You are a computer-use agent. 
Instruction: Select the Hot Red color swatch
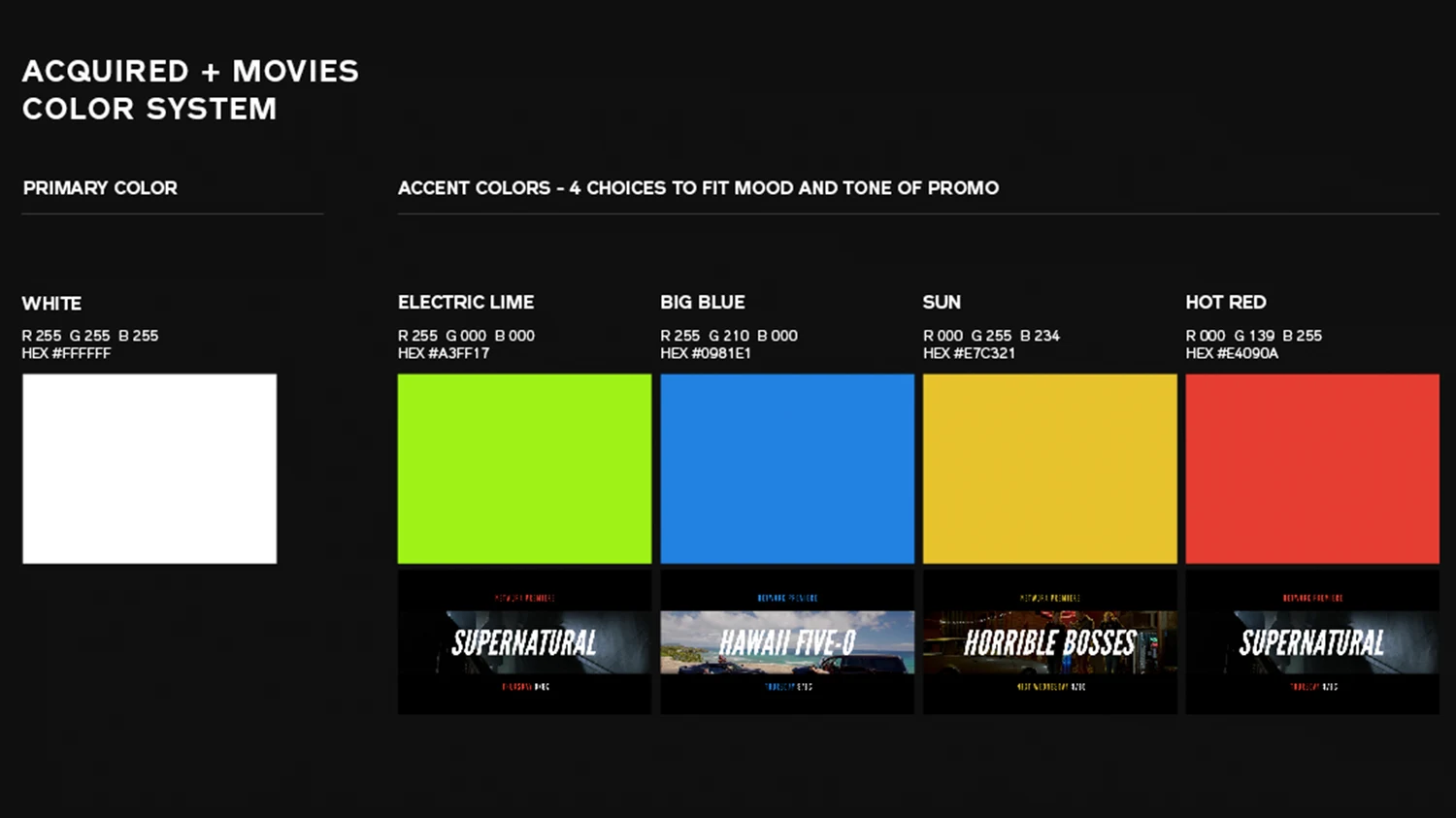1312,469
